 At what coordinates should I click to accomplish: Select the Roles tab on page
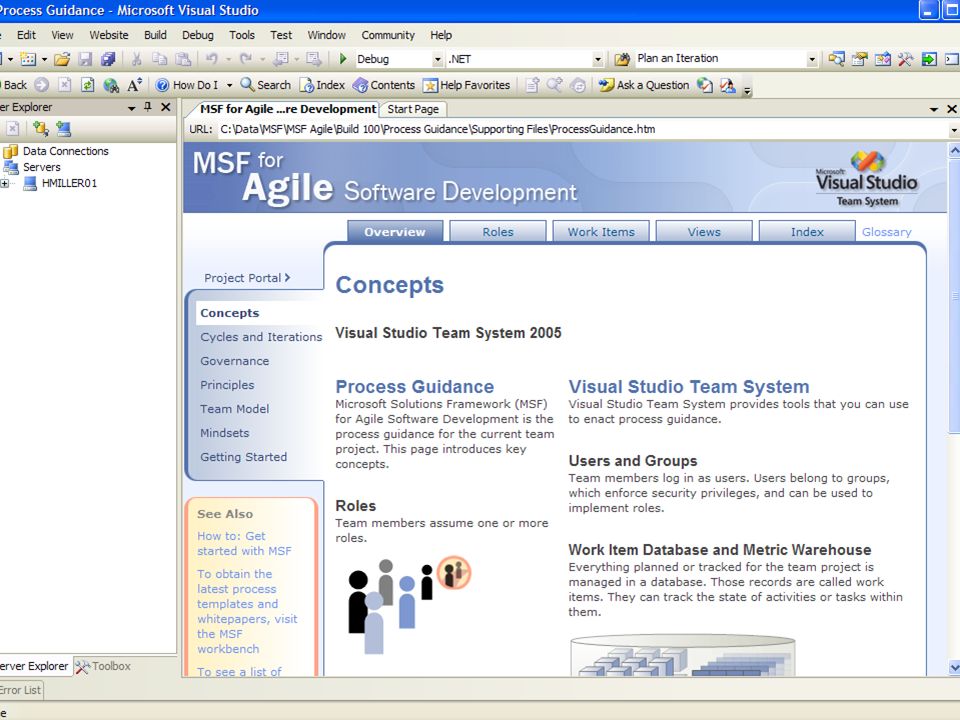tap(498, 232)
